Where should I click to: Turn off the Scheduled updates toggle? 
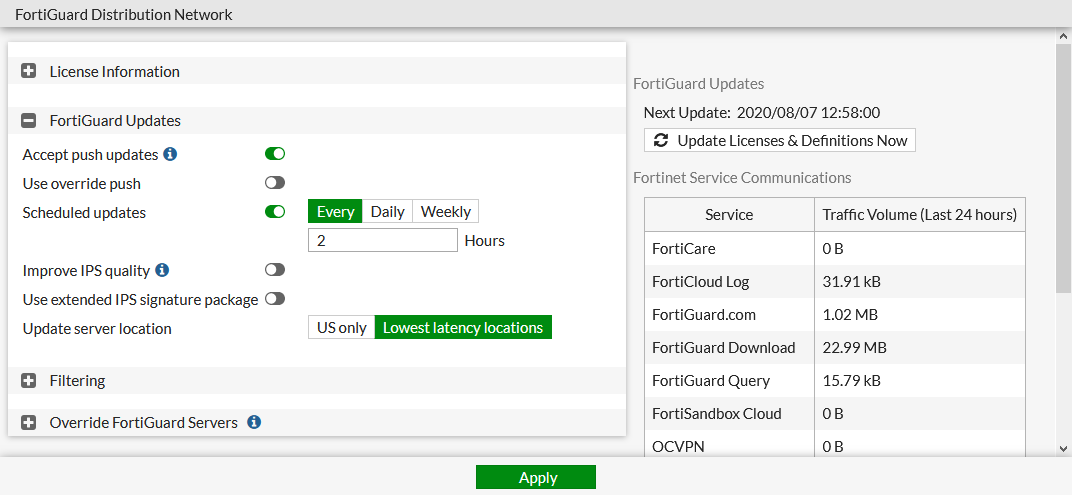275,212
